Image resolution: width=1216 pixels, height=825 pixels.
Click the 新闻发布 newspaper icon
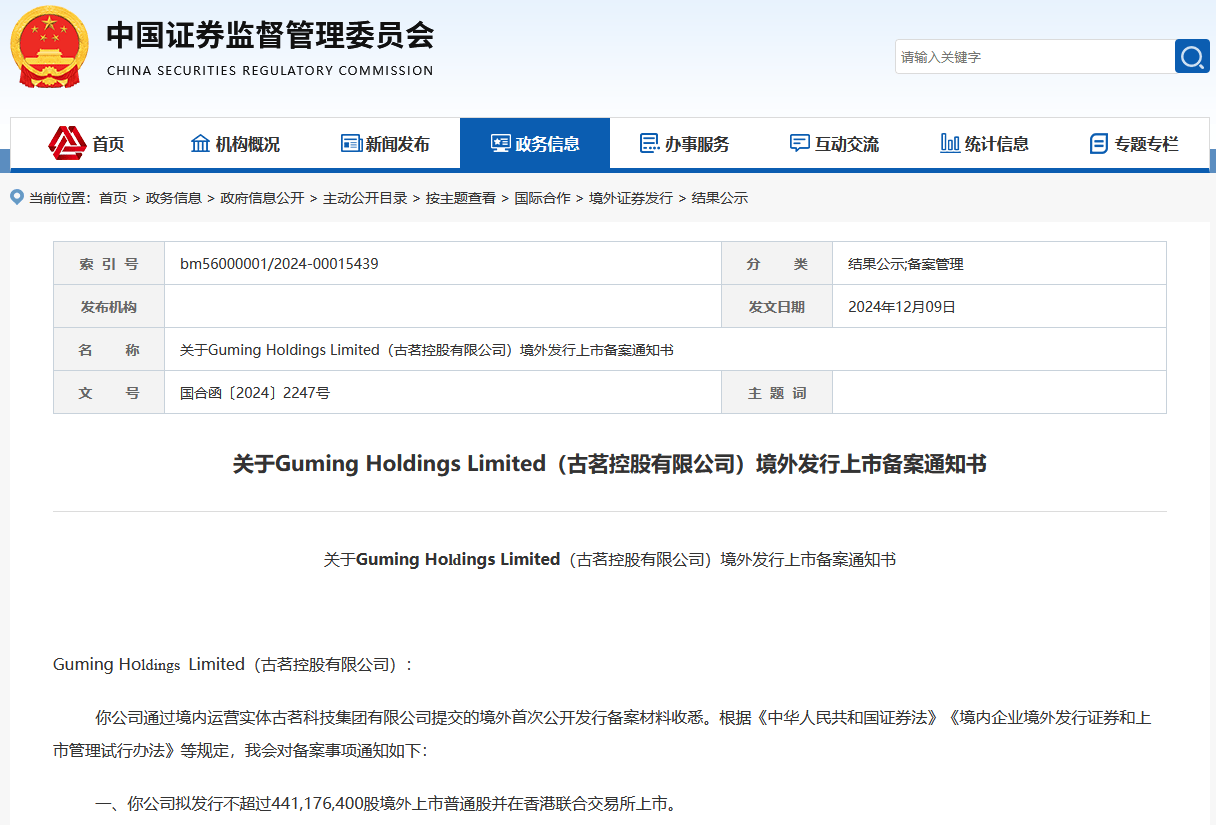pos(351,144)
